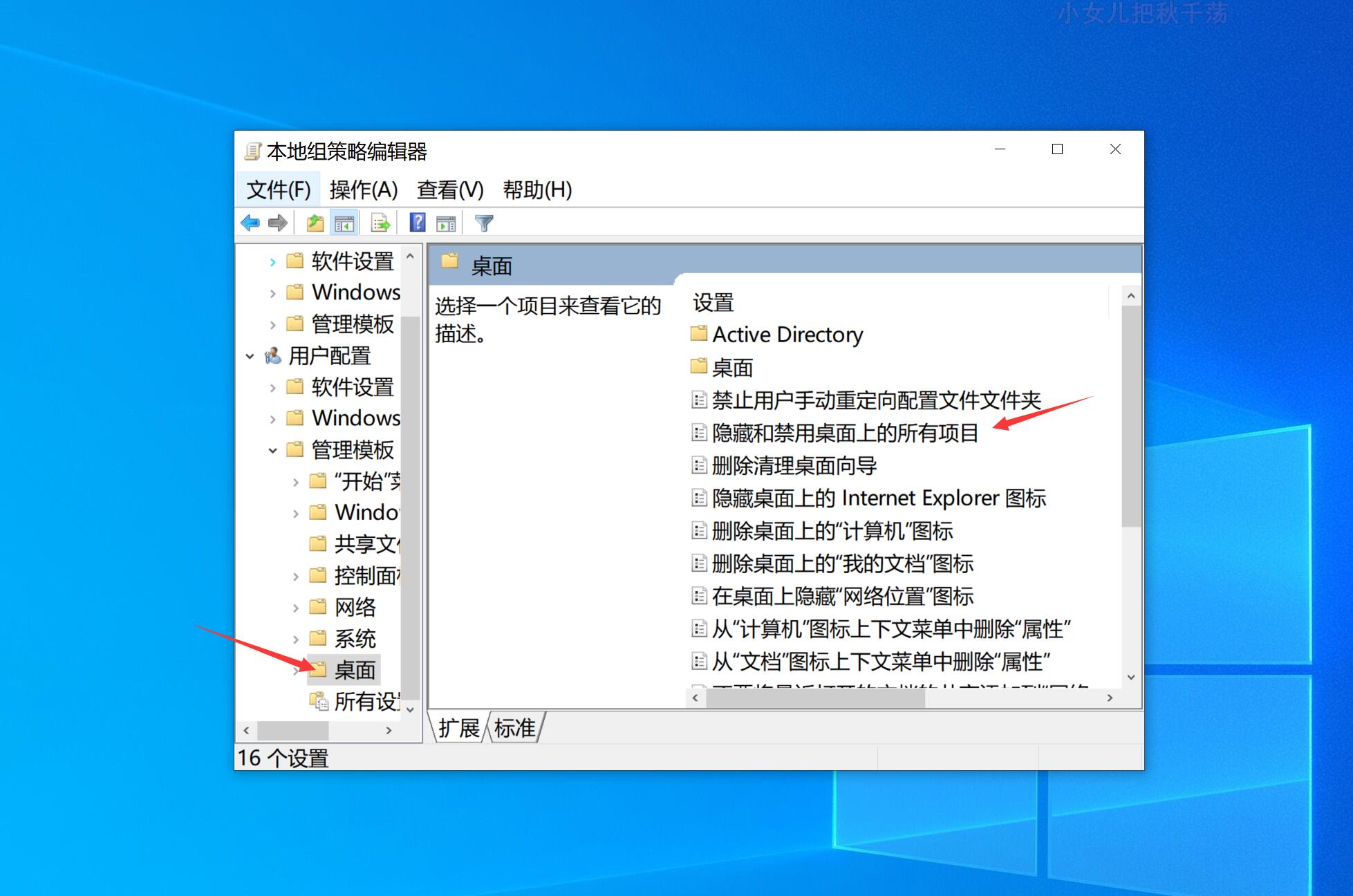Click the tree pane vertical scroll down arrow
1353x896 pixels.
click(x=410, y=709)
